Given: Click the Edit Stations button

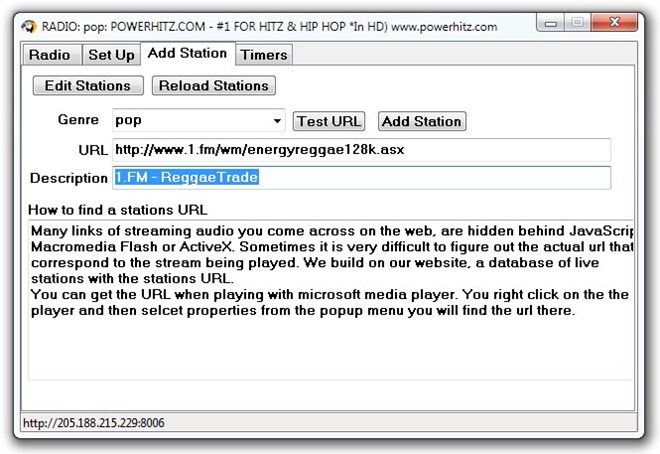Looking at the screenshot, I should click(88, 85).
